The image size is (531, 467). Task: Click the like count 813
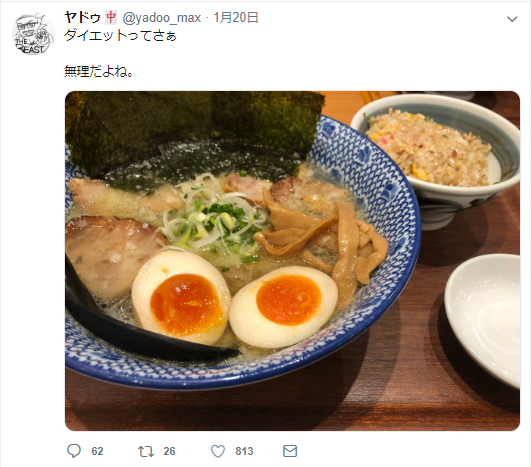pyautogui.click(x=245, y=451)
